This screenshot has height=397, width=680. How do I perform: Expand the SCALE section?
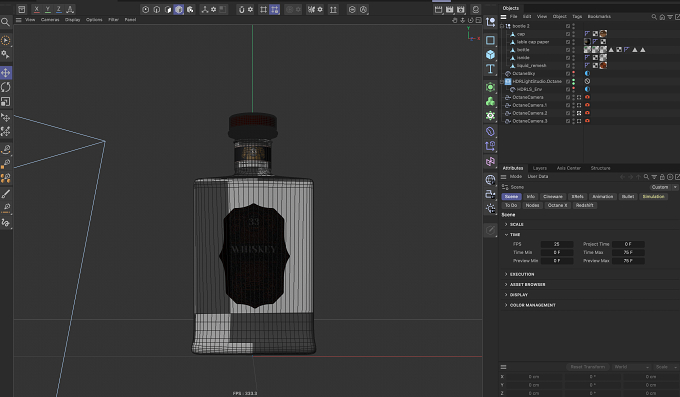[x=506, y=224]
